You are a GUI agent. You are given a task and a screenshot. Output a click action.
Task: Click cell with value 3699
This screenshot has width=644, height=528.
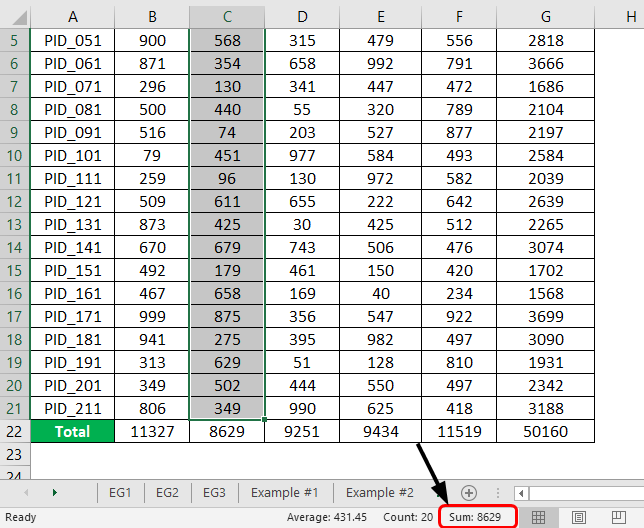[x=545, y=317]
